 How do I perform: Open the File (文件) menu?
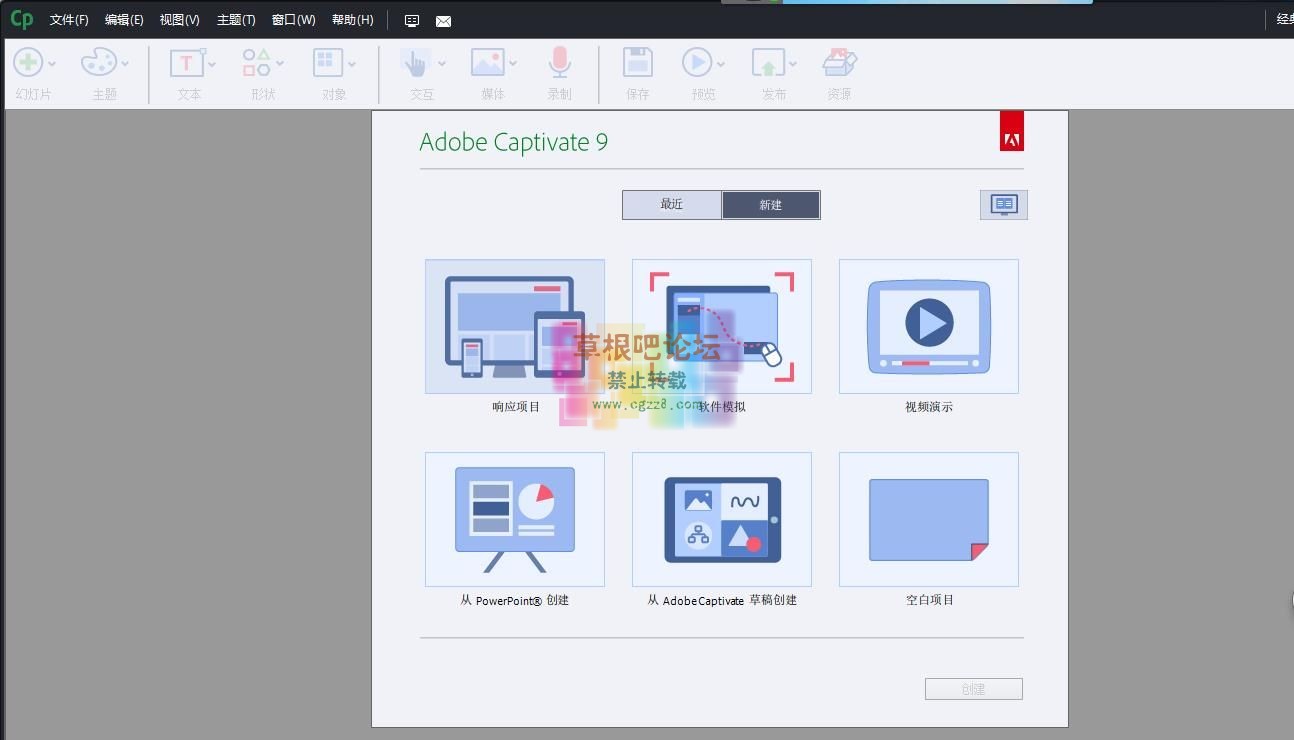click(69, 20)
